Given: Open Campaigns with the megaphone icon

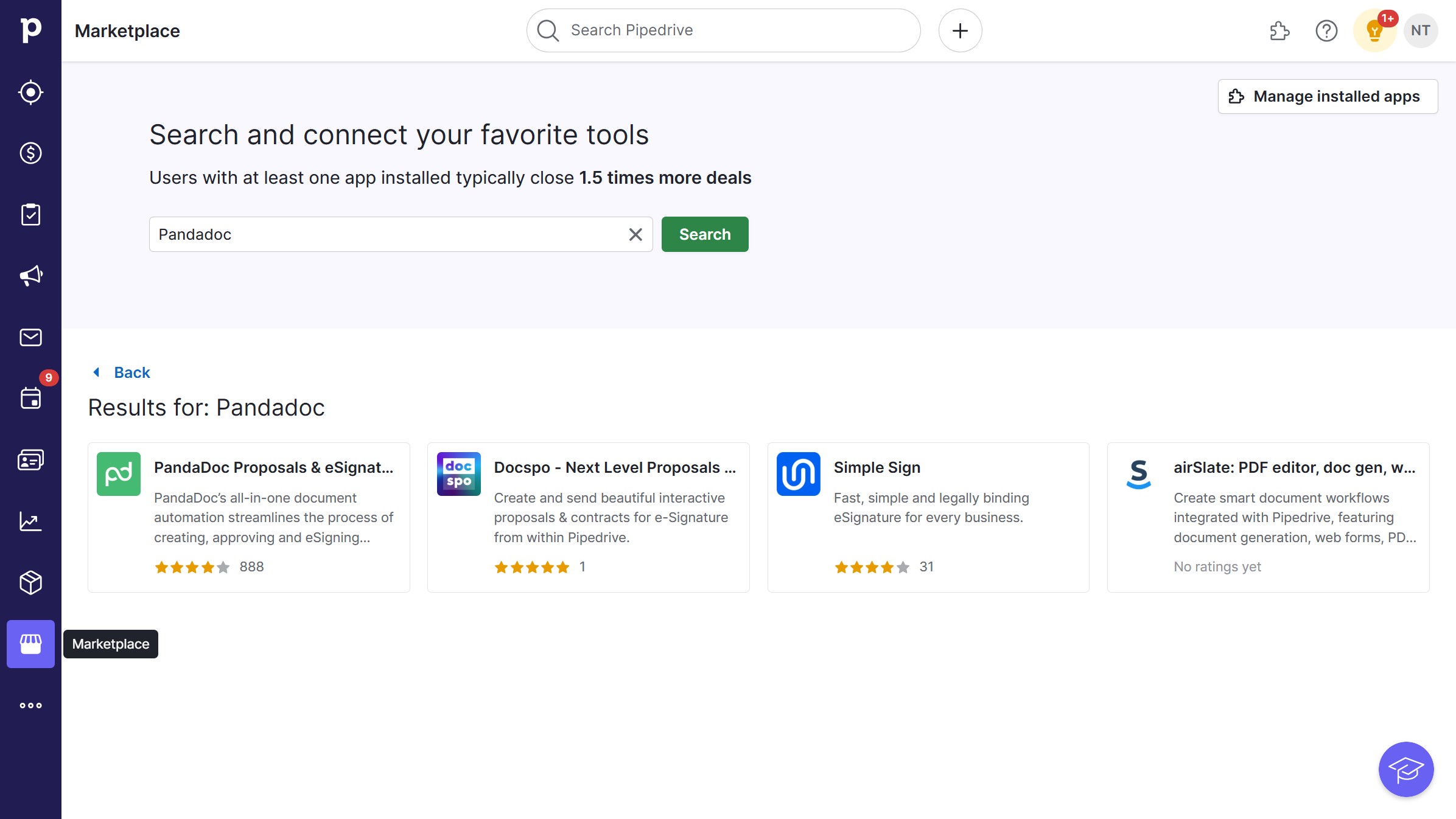Looking at the screenshot, I should click(x=30, y=275).
